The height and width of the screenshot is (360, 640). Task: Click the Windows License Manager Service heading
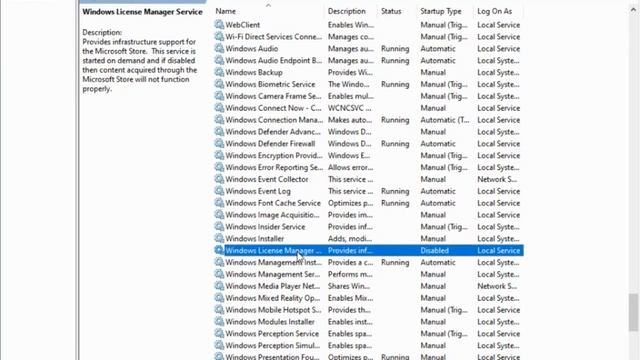[x=142, y=12]
